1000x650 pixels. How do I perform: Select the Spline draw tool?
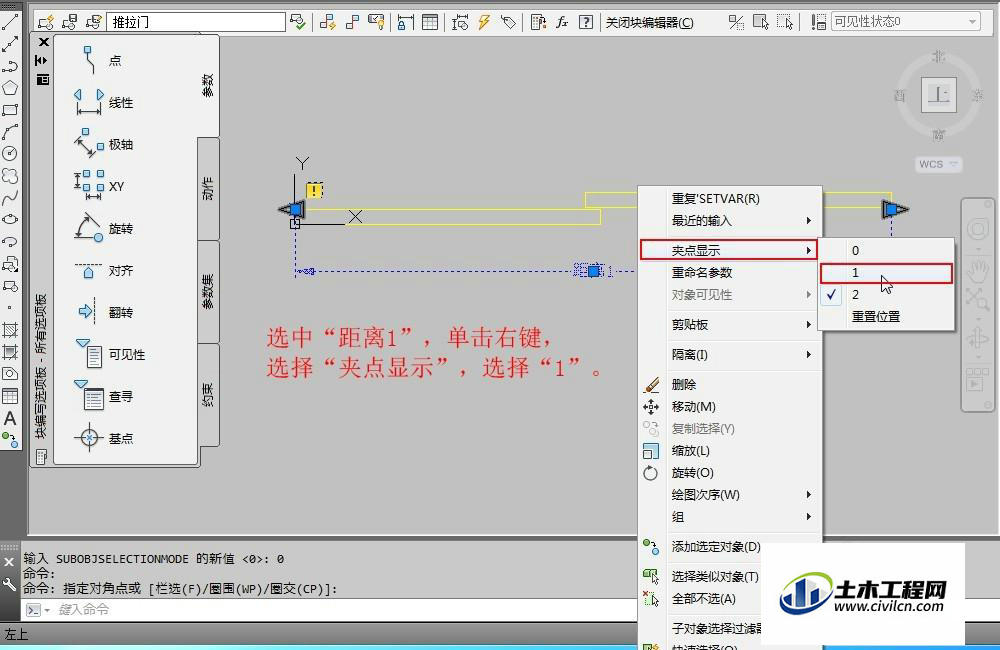tap(10, 197)
